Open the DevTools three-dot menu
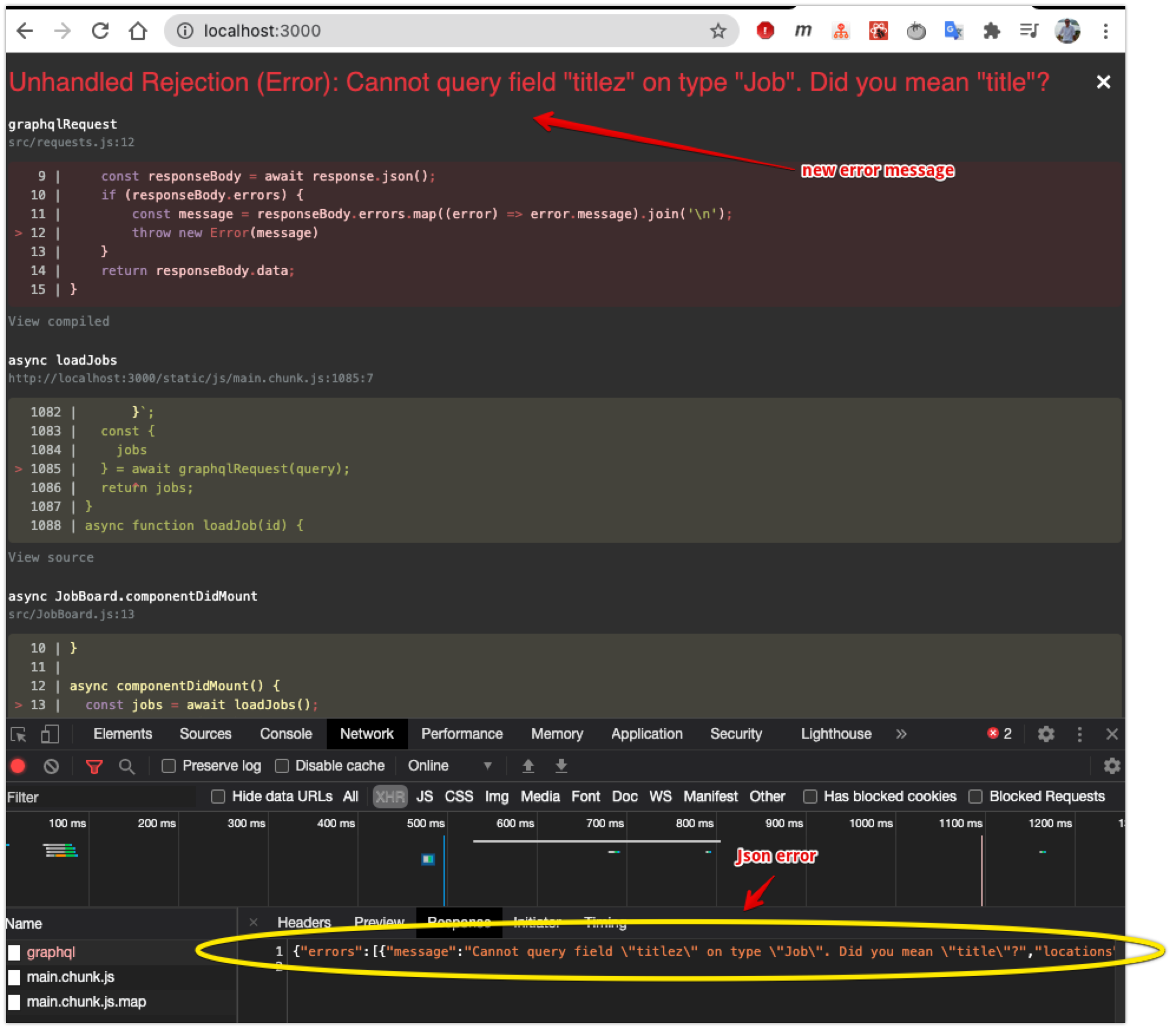Screen dimensions: 1176x1029 point(1079,734)
